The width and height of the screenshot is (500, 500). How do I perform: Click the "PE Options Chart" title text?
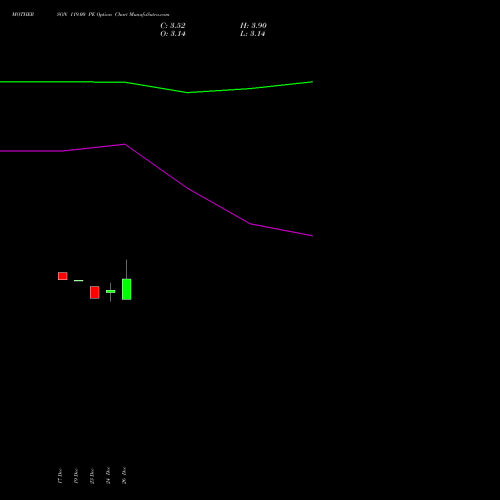108,15
